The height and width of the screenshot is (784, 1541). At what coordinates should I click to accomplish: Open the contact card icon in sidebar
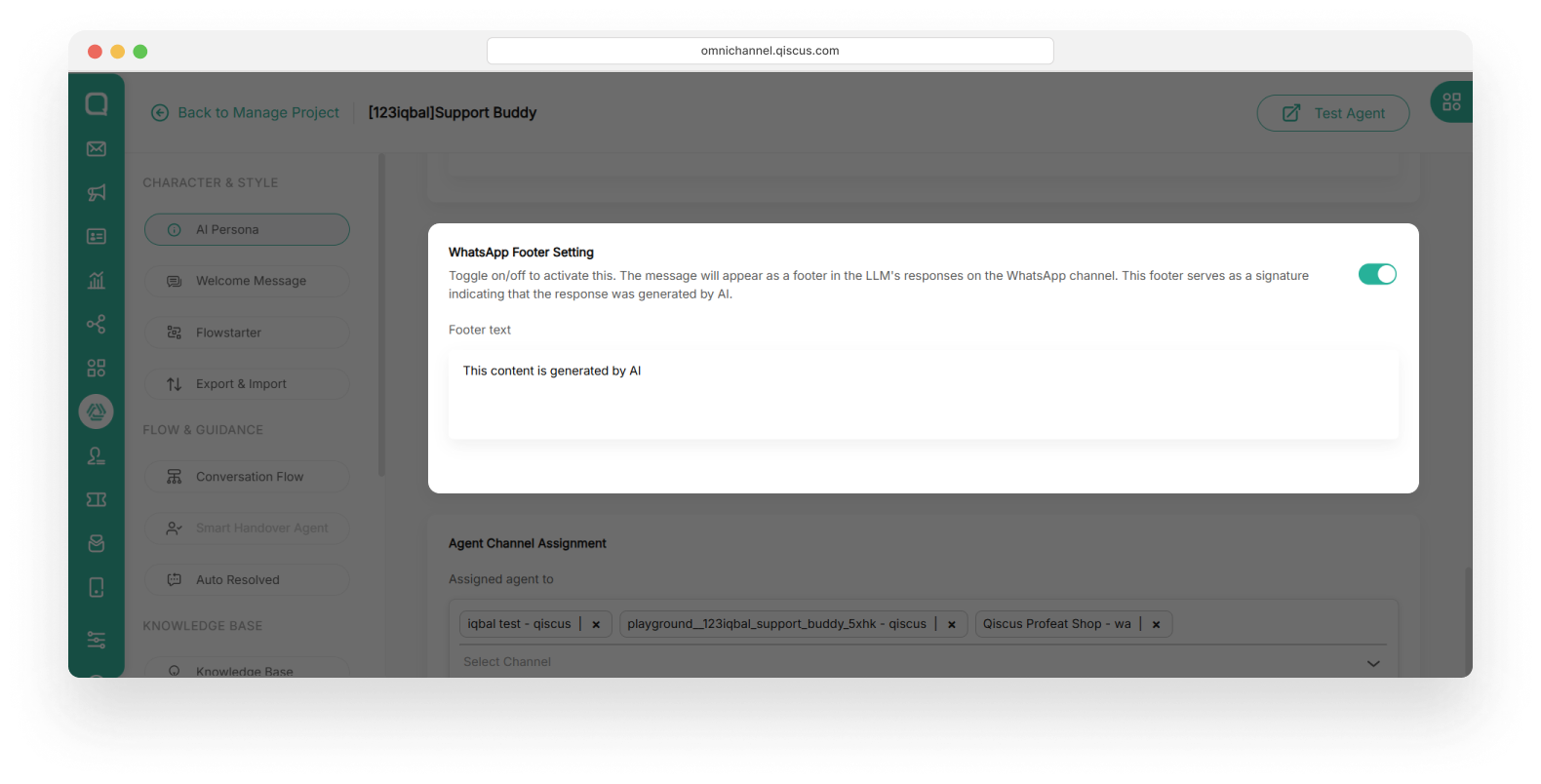[x=97, y=237]
